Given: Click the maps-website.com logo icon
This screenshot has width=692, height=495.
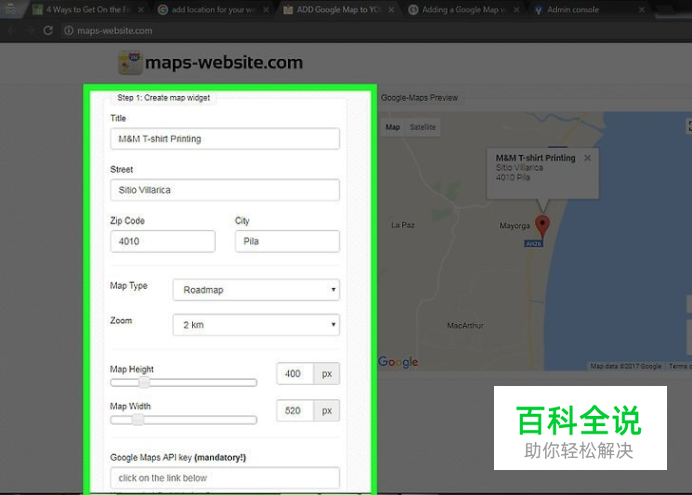Looking at the screenshot, I should click(130, 63).
